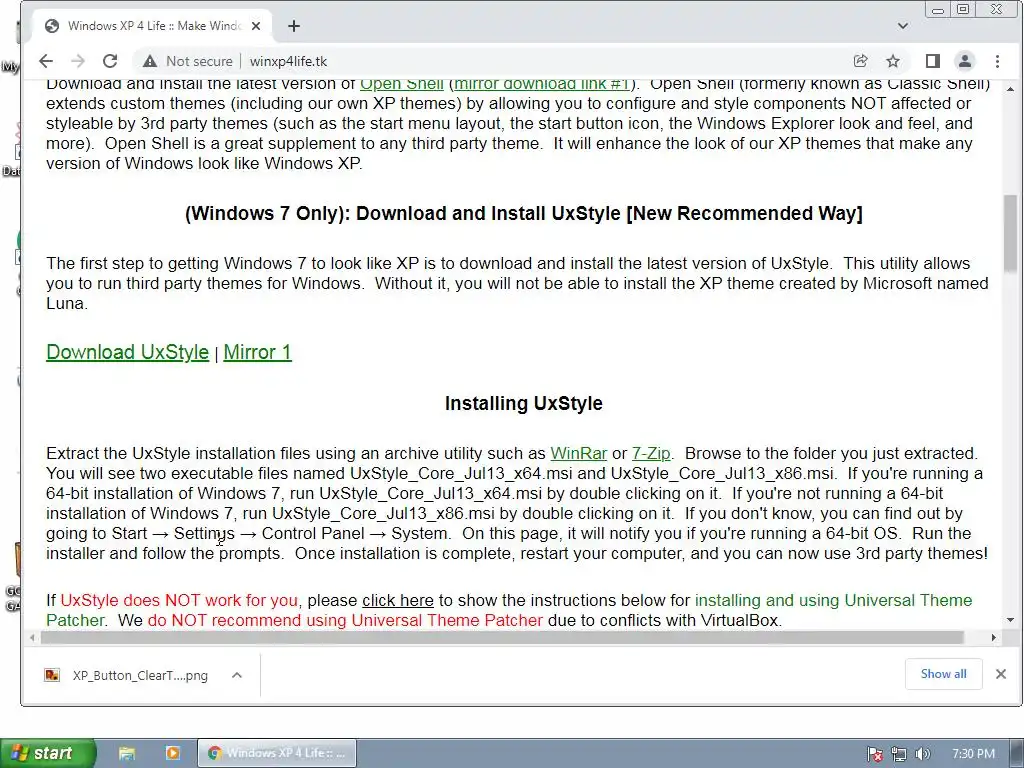Expand options chevron for downloaded png
Screen dimensions: 1024x768
click(x=237, y=675)
